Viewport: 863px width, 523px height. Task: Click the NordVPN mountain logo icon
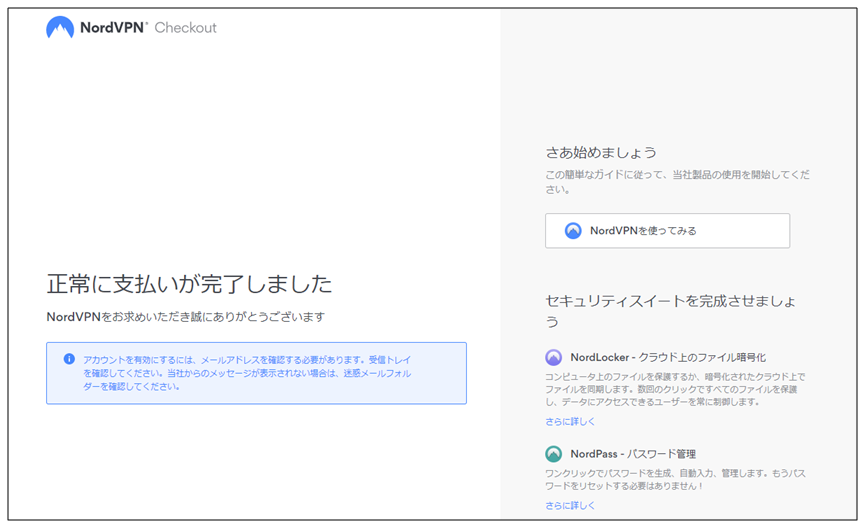click(x=60, y=28)
